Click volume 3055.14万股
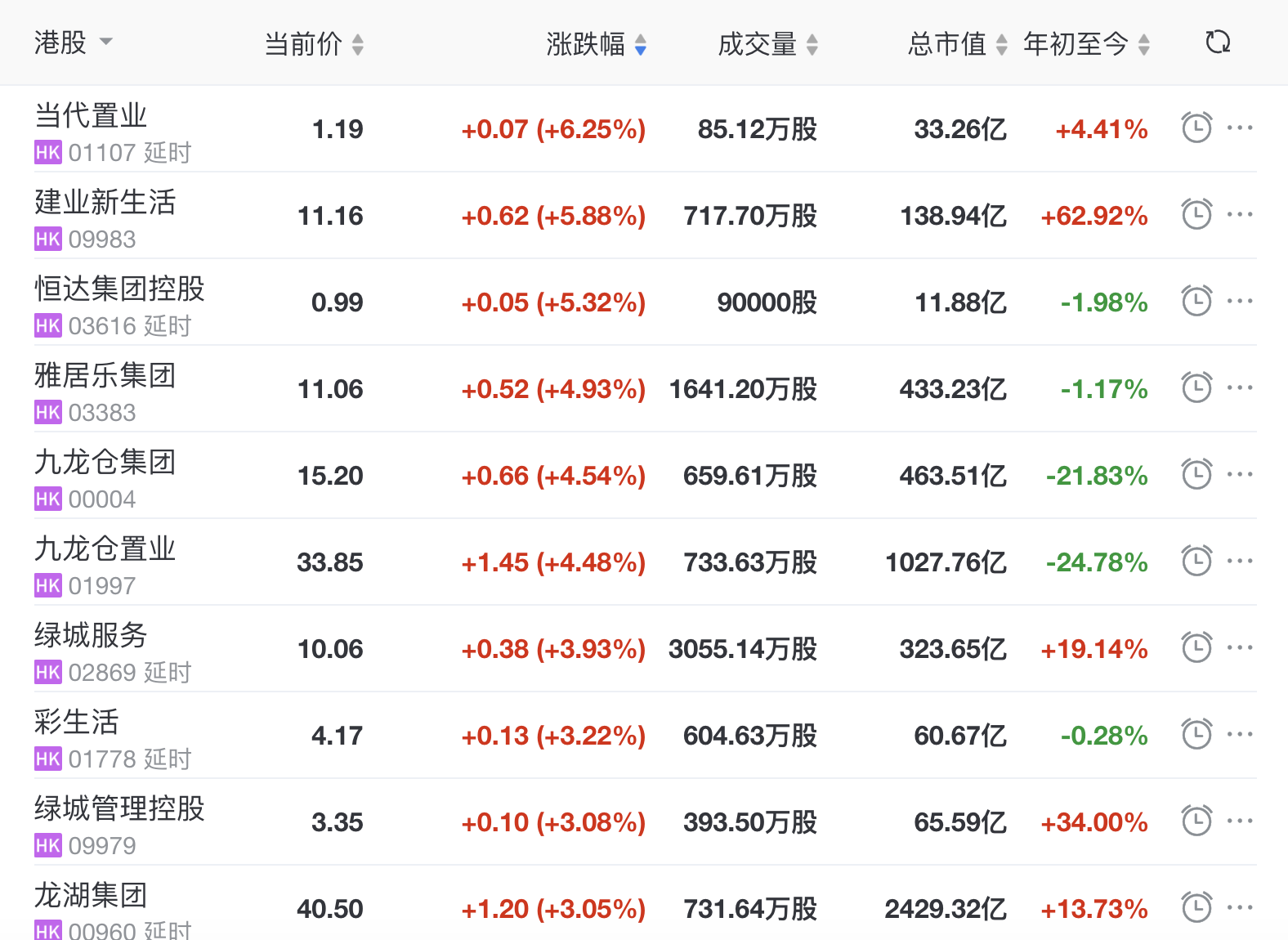 point(743,649)
